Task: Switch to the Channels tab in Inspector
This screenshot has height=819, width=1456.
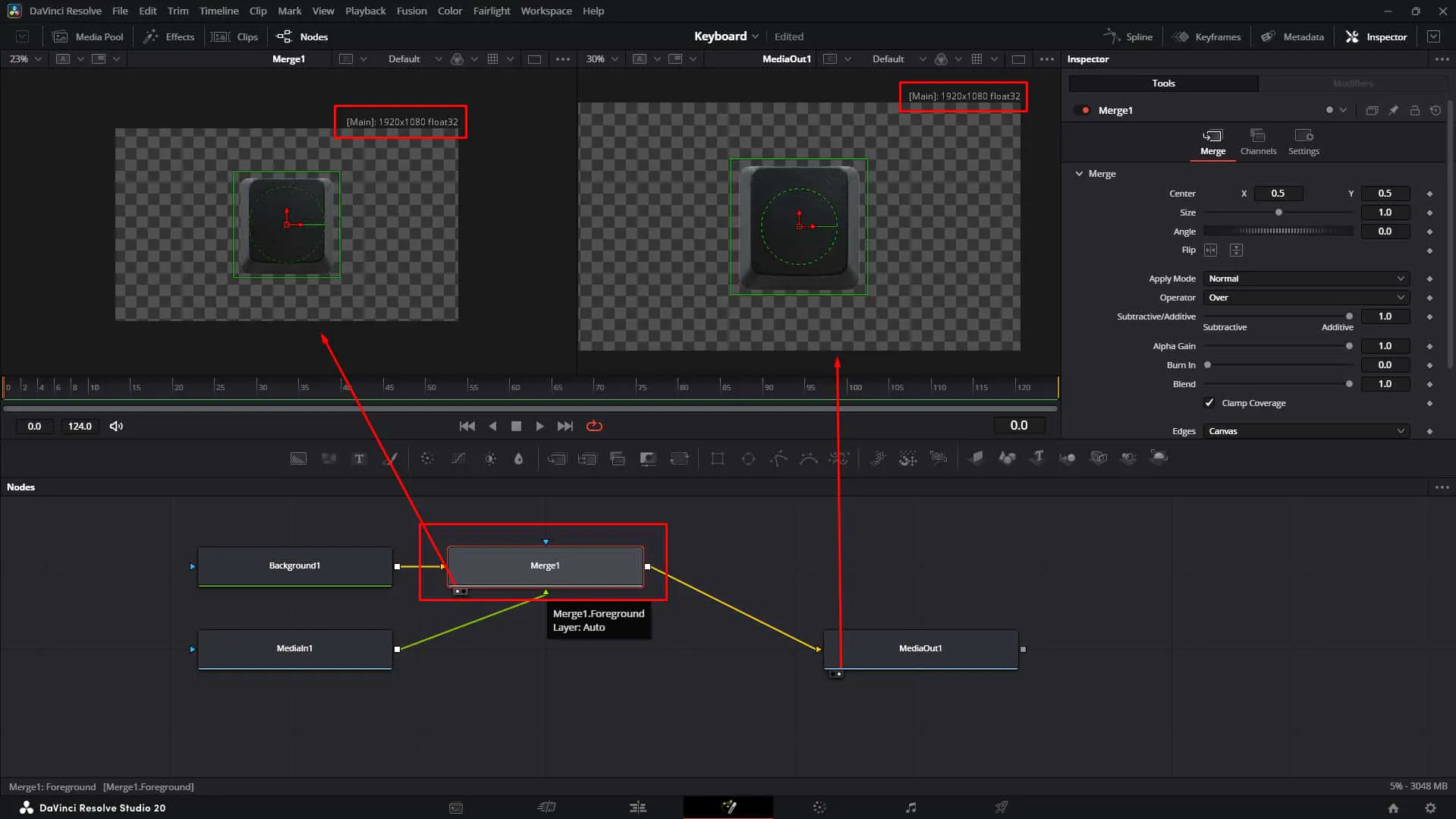Action: pos(1258,142)
